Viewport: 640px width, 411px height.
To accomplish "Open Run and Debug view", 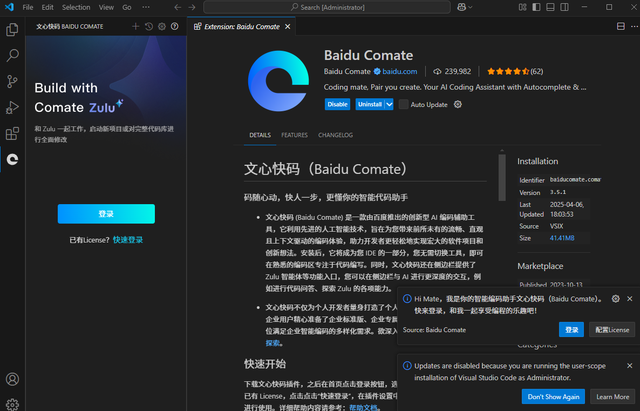I will (x=12, y=107).
